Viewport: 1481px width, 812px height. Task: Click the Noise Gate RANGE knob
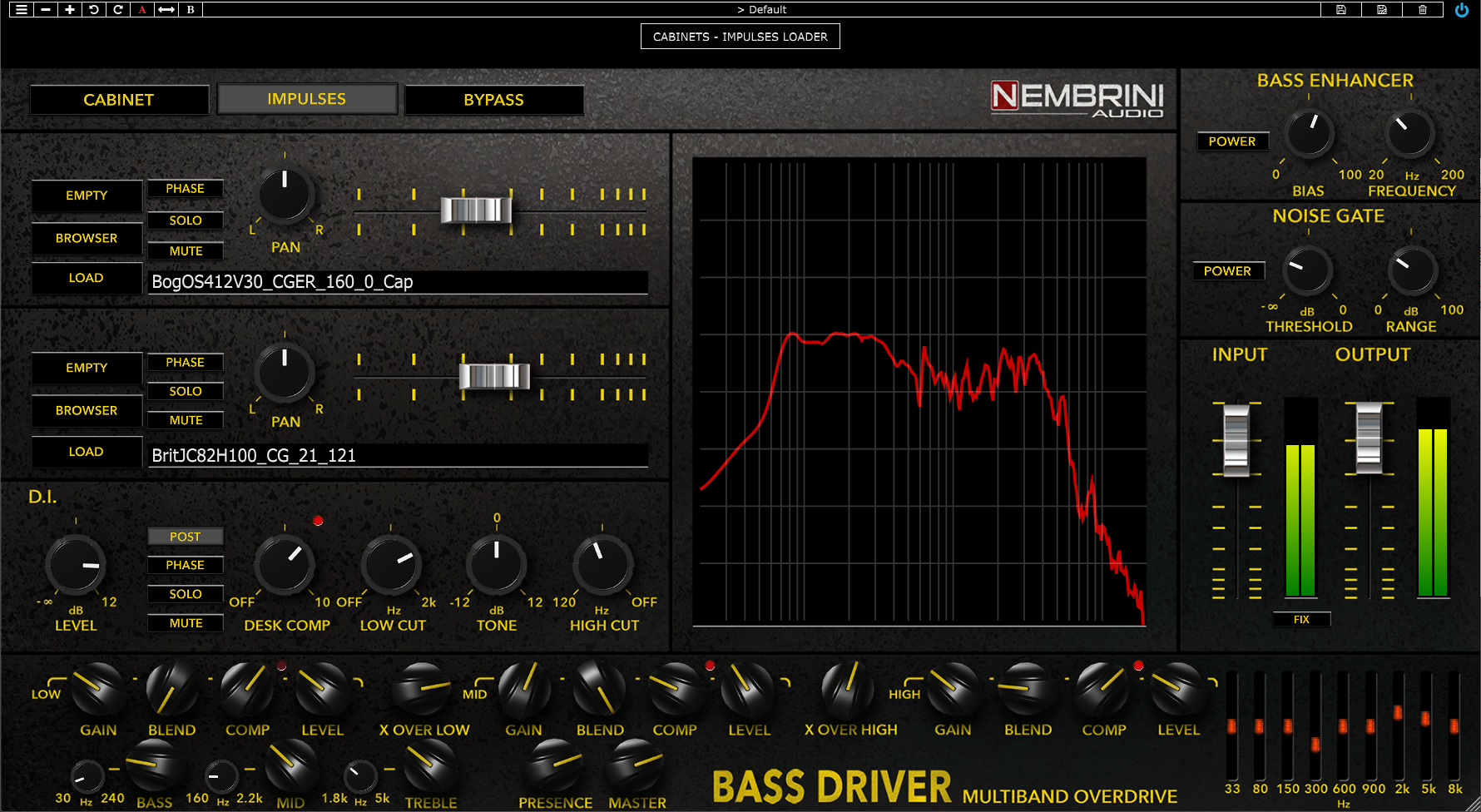point(1412,270)
